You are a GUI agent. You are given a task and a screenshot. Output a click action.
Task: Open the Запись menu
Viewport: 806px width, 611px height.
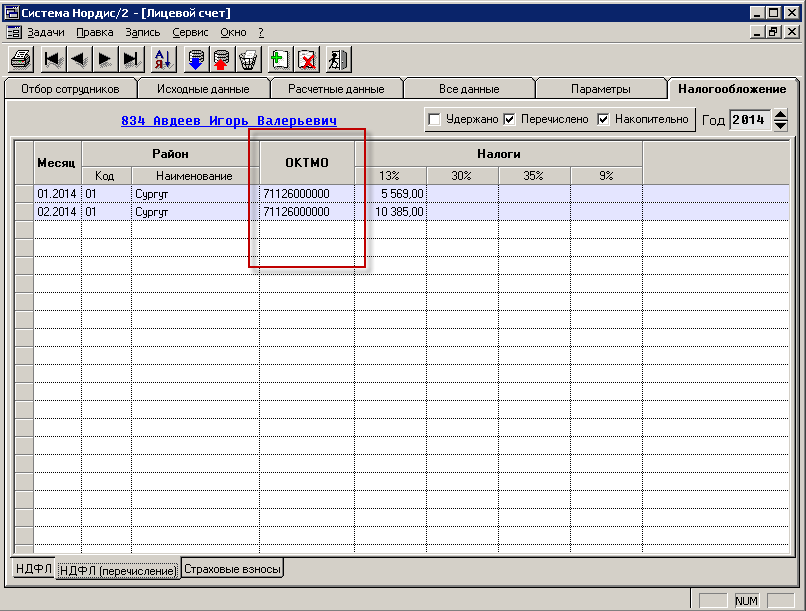tap(143, 32)
